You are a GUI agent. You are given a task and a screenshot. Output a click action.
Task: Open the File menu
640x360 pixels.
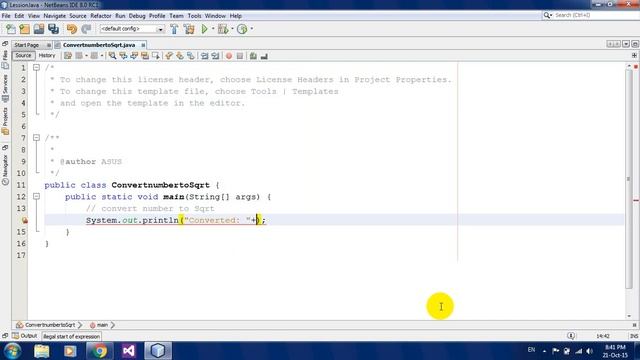pyautogui.click(x=6, y=16)
